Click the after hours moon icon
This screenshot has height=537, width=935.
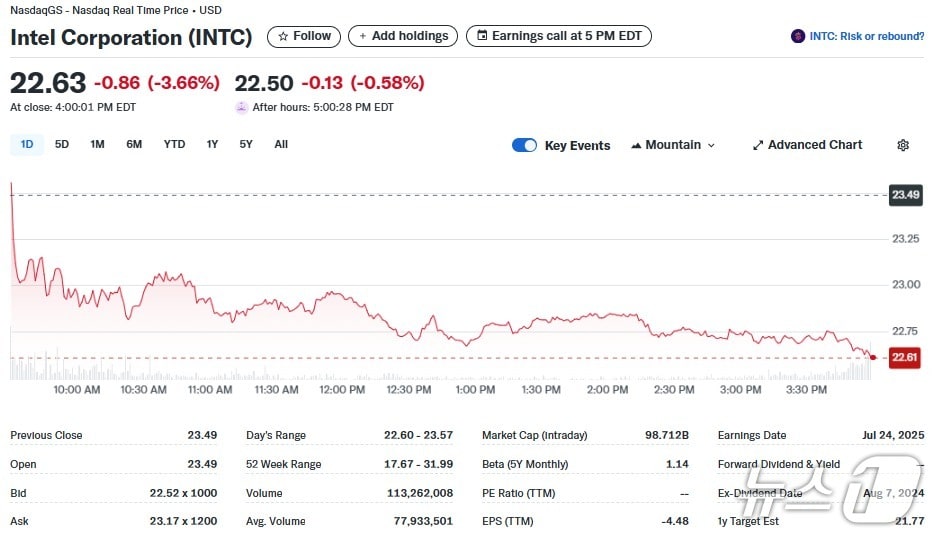(241, 108)
